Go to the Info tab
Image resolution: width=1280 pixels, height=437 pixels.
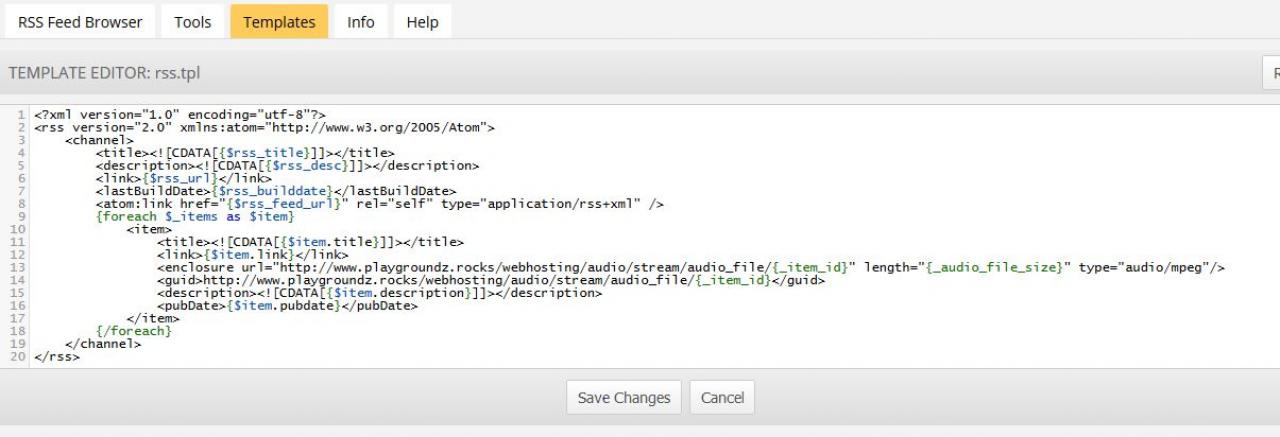coord(361,22)
